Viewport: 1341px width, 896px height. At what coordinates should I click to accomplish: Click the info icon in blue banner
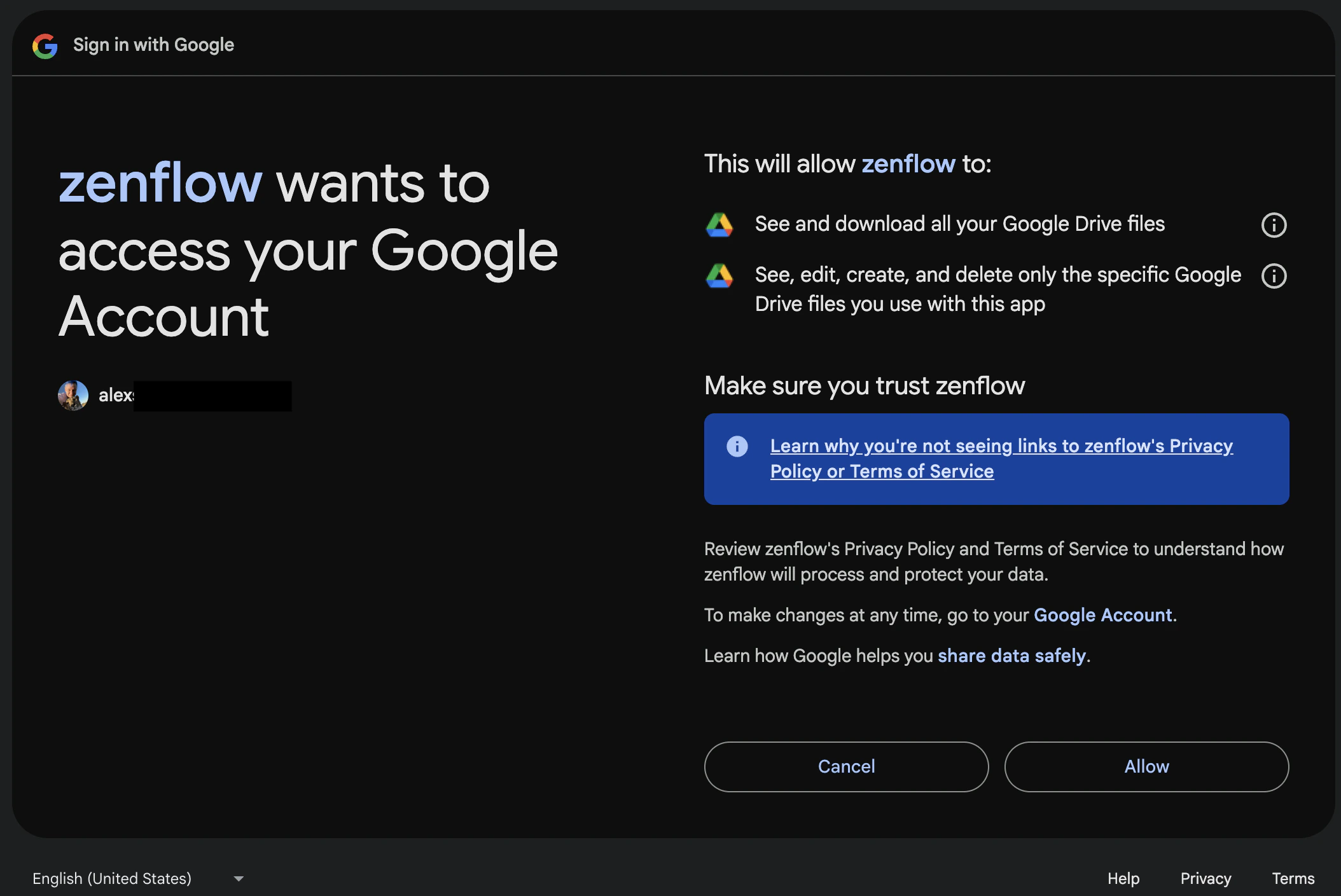(737, 446)
